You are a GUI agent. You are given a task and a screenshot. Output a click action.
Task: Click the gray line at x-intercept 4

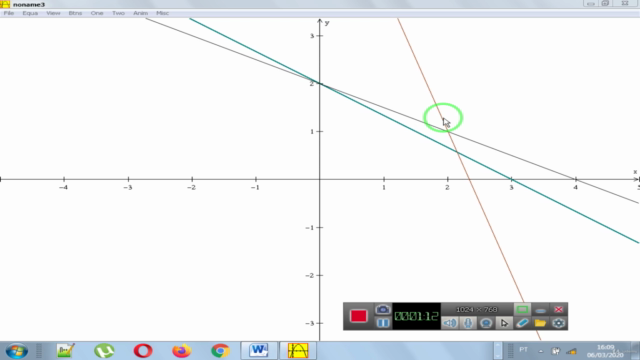(x=576, y=179)
